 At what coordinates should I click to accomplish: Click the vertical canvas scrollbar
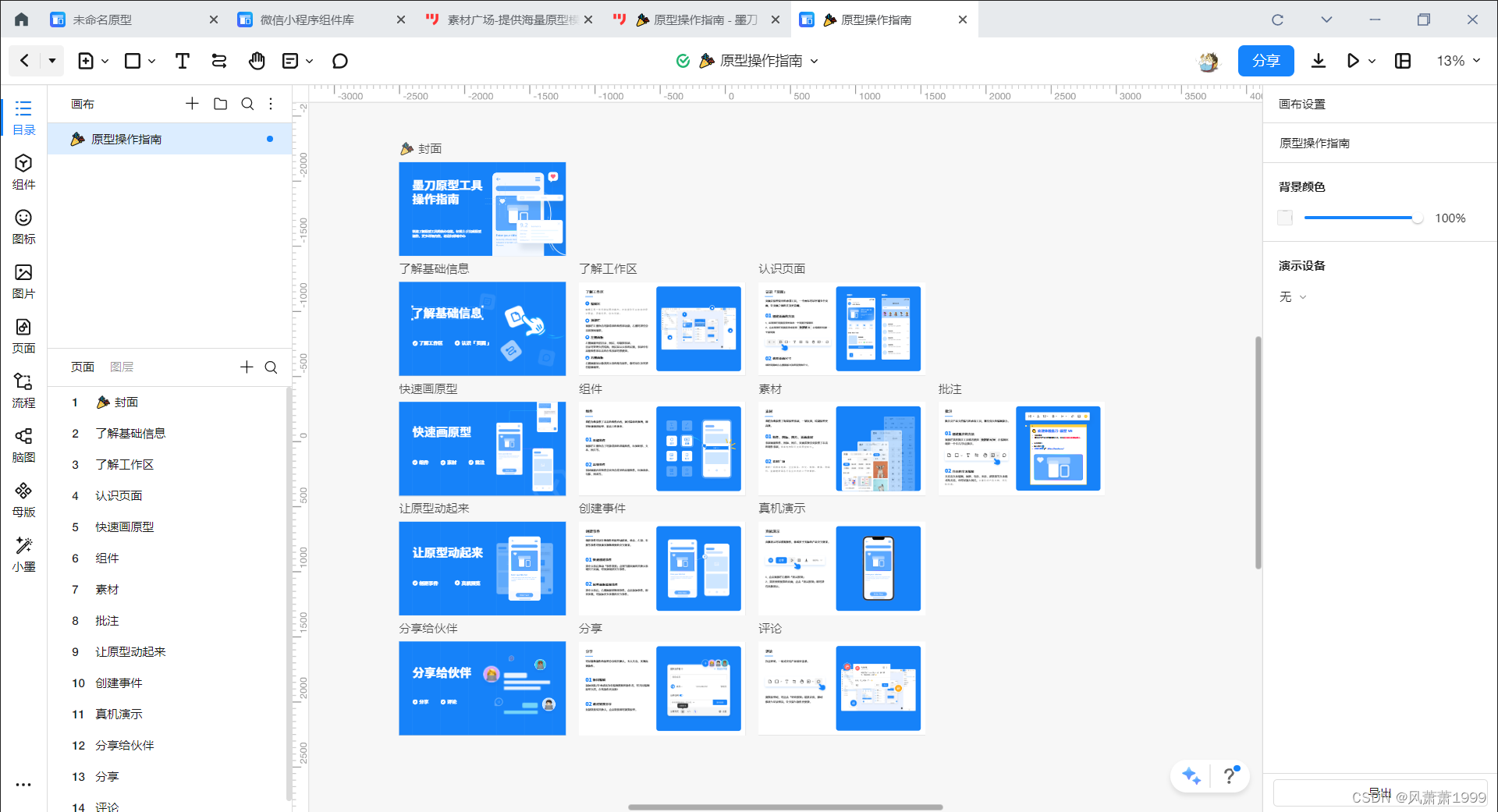pos(1258,452)
